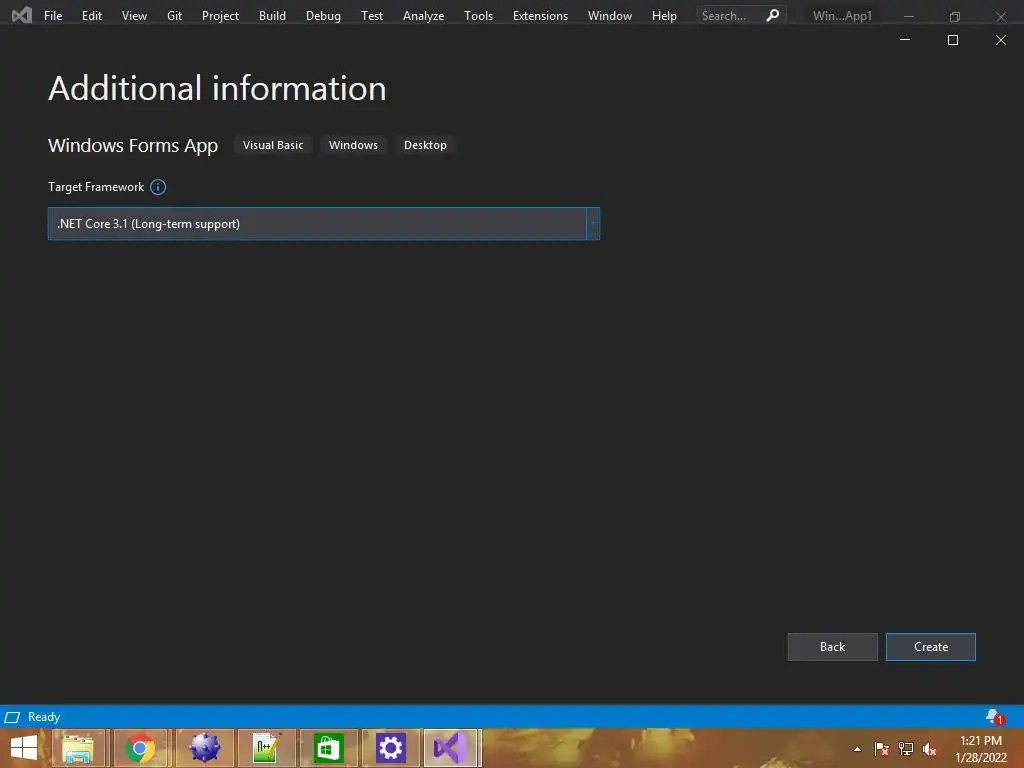Screen dimensions: 1024x768
Task: Click the Desktop tag label
Action: 425,145
